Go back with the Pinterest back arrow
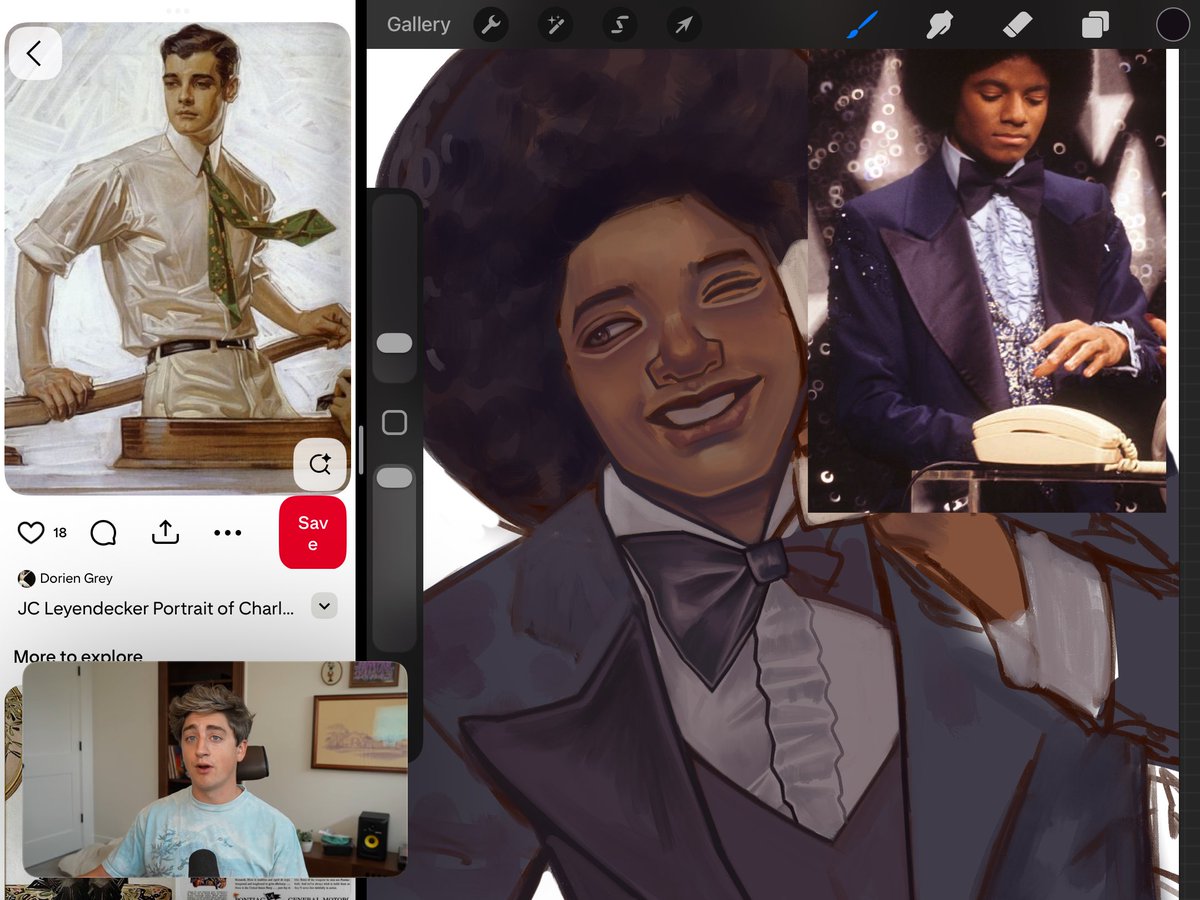The height and width of the screenshot is (900, 1200). point(35,53)
